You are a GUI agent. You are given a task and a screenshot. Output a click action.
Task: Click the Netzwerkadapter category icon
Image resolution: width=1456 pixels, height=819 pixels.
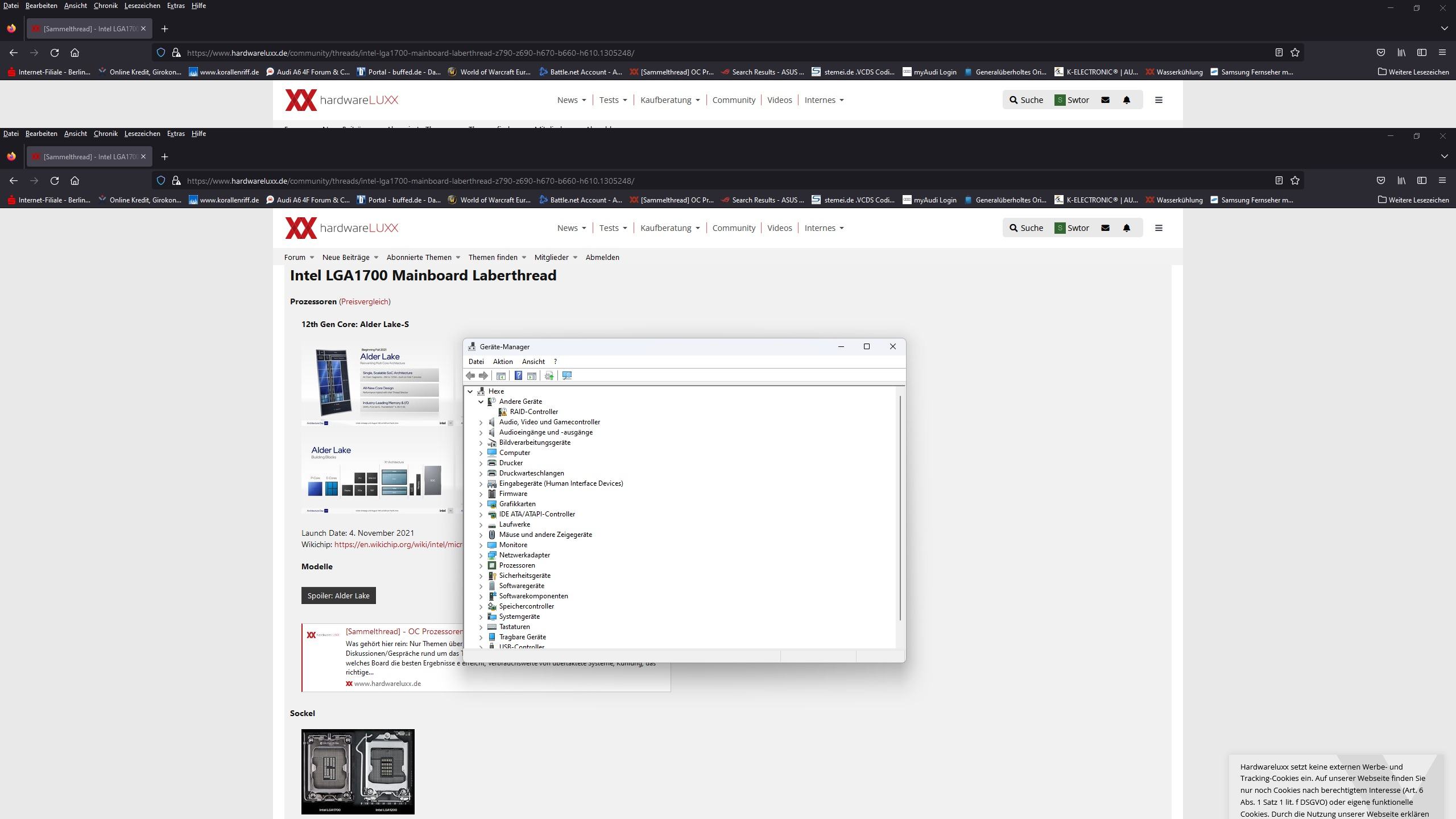[492, 555]
